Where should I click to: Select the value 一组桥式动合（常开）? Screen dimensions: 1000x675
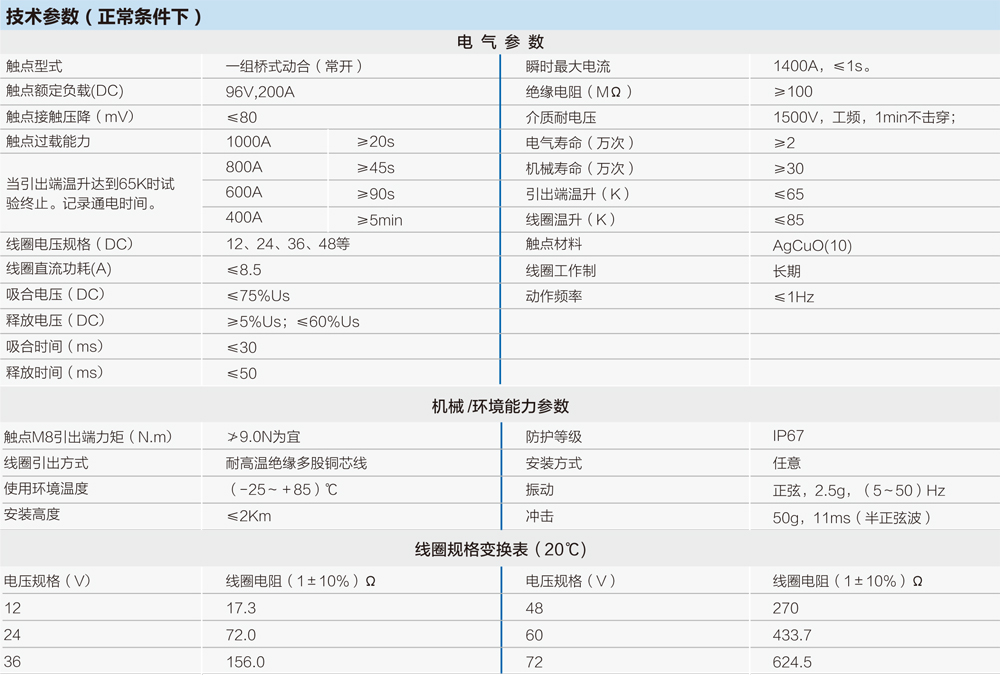(297, 66)
